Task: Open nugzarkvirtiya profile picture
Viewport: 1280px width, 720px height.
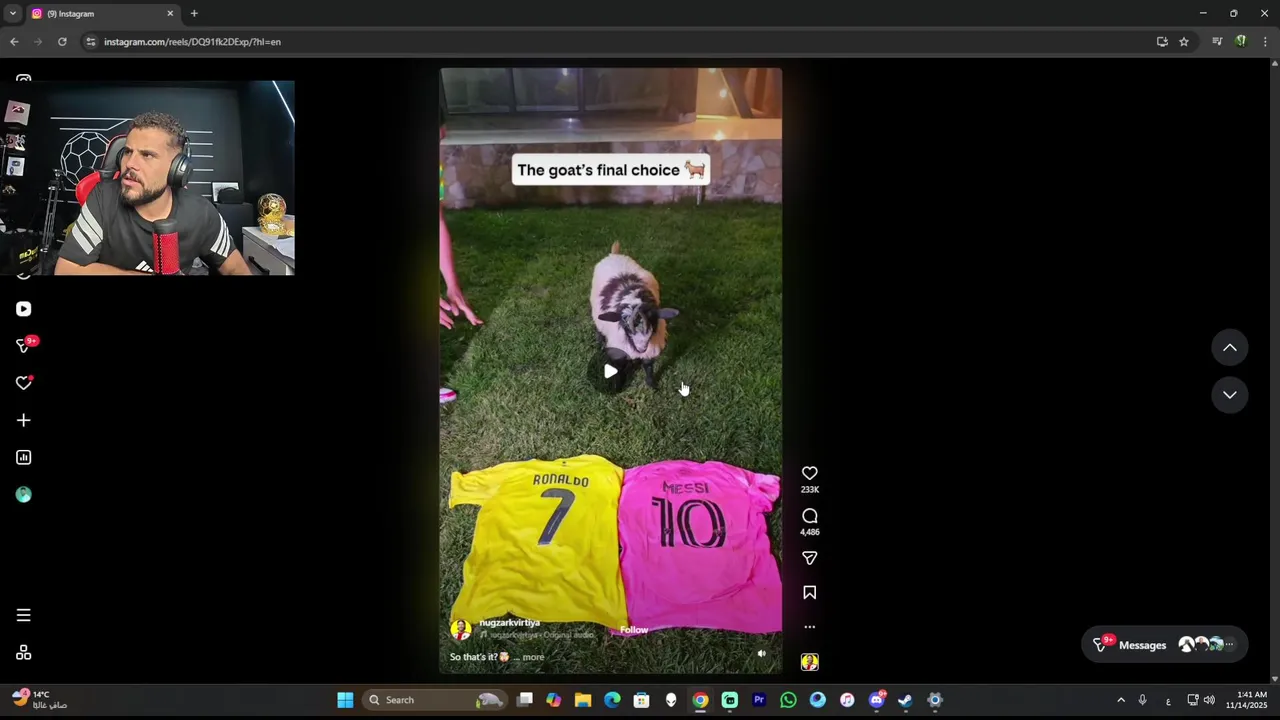Action: click(461, 629)
